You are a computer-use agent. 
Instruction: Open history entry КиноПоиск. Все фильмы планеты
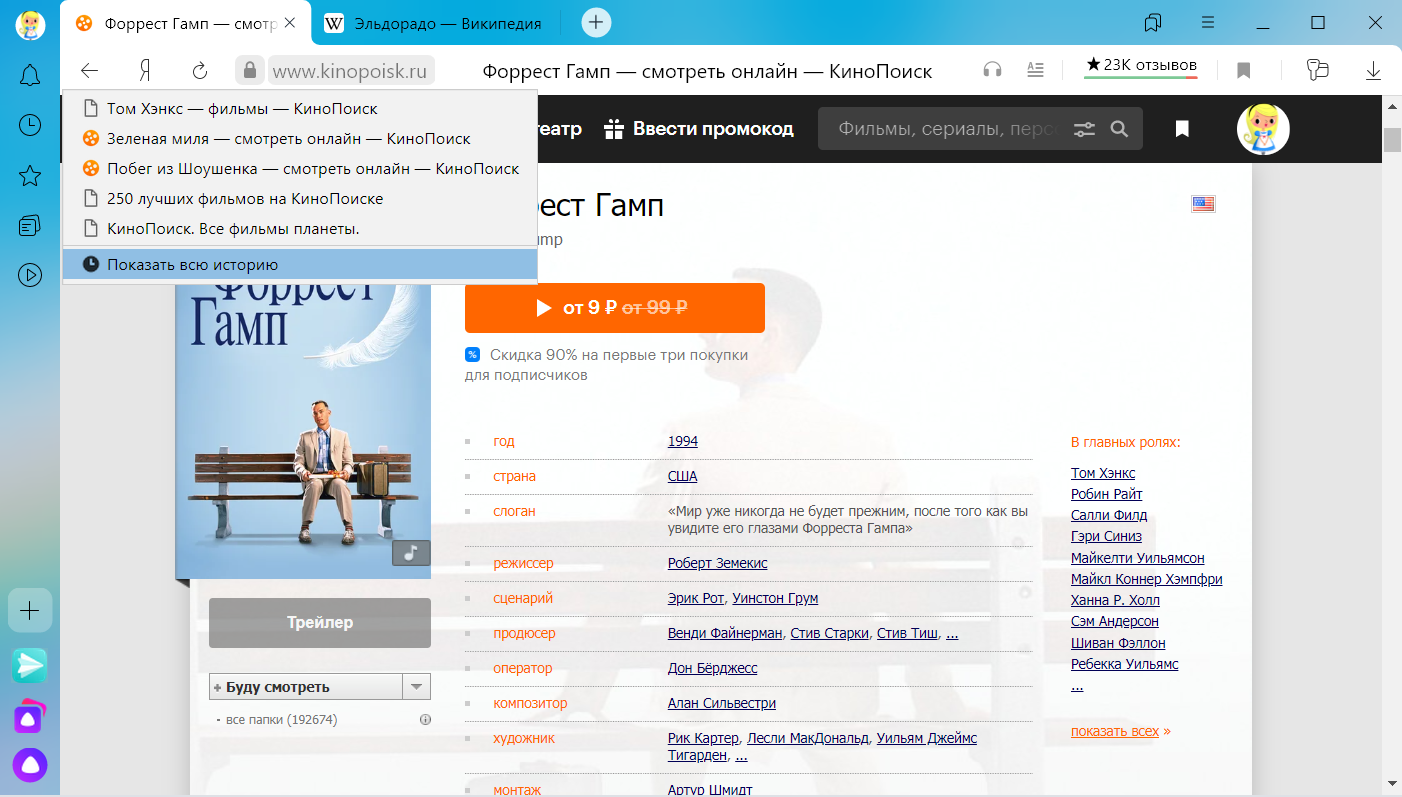click(300, 229)
